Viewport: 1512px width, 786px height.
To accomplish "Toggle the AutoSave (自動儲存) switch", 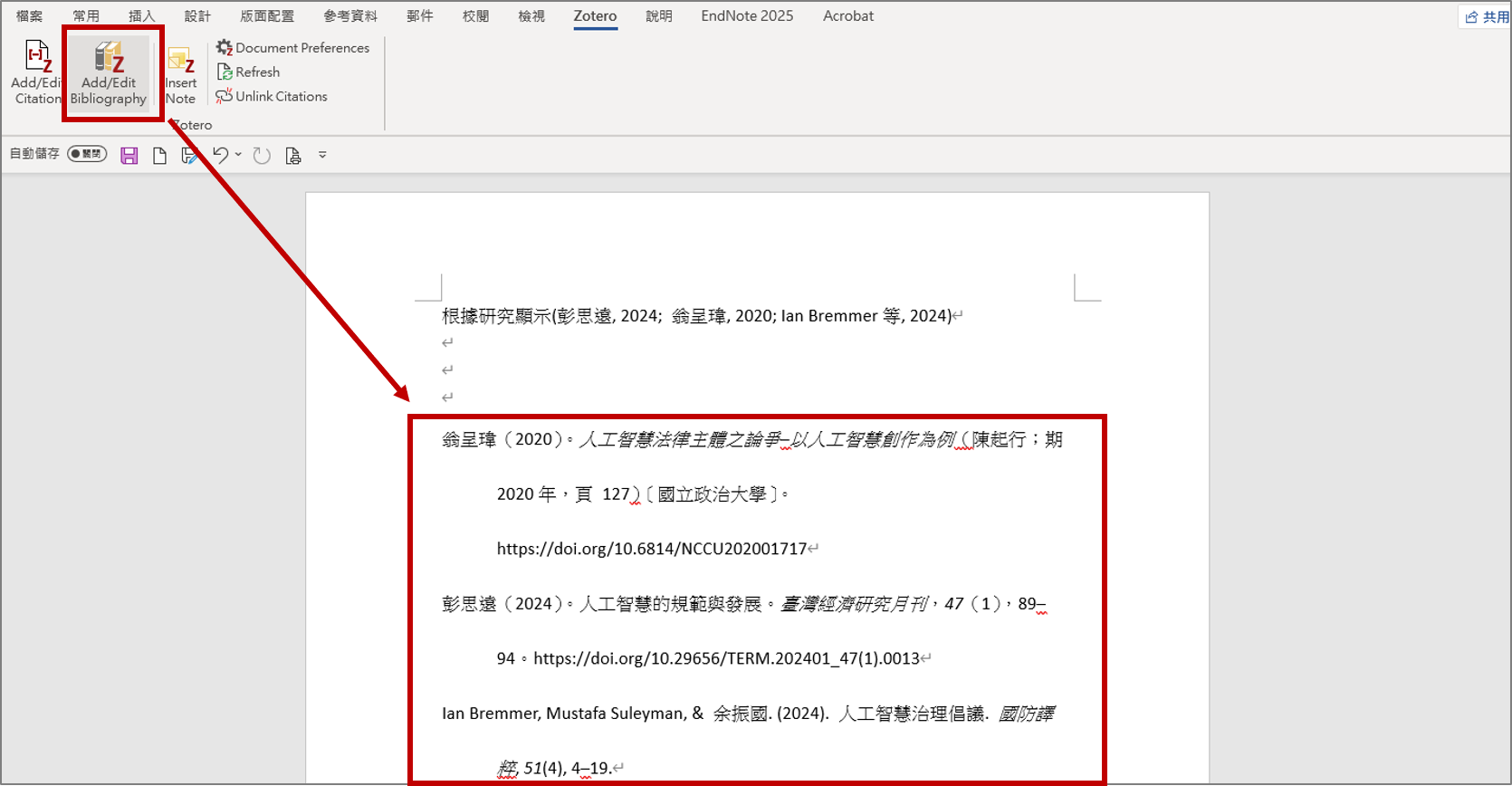I will (87, 154).
